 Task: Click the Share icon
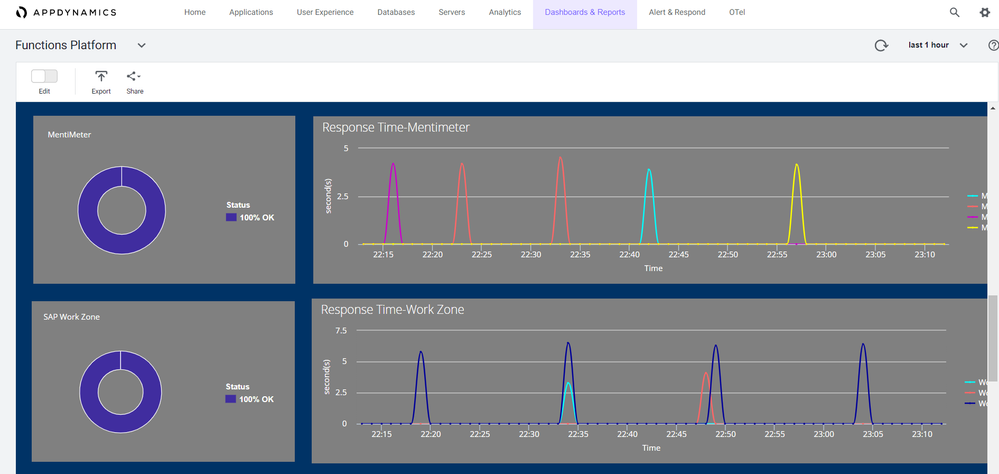click(x=134, y=77)
